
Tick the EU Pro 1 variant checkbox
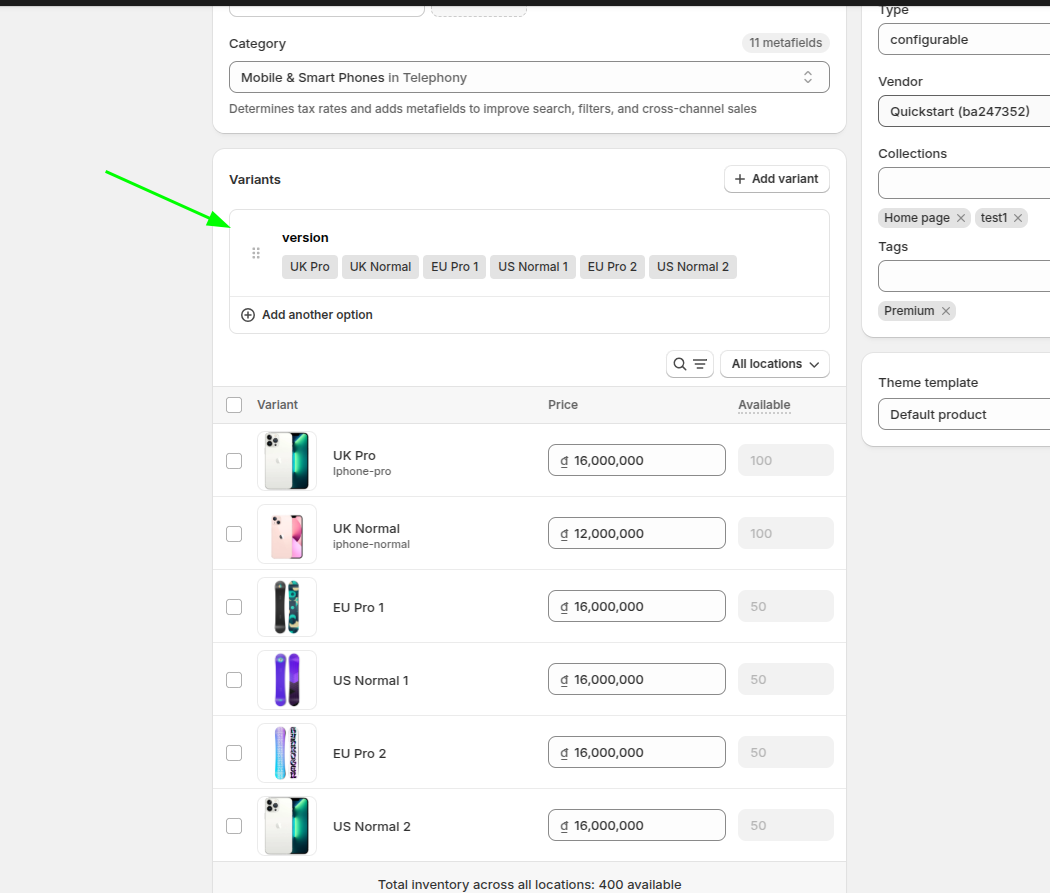tap(234, 607)
